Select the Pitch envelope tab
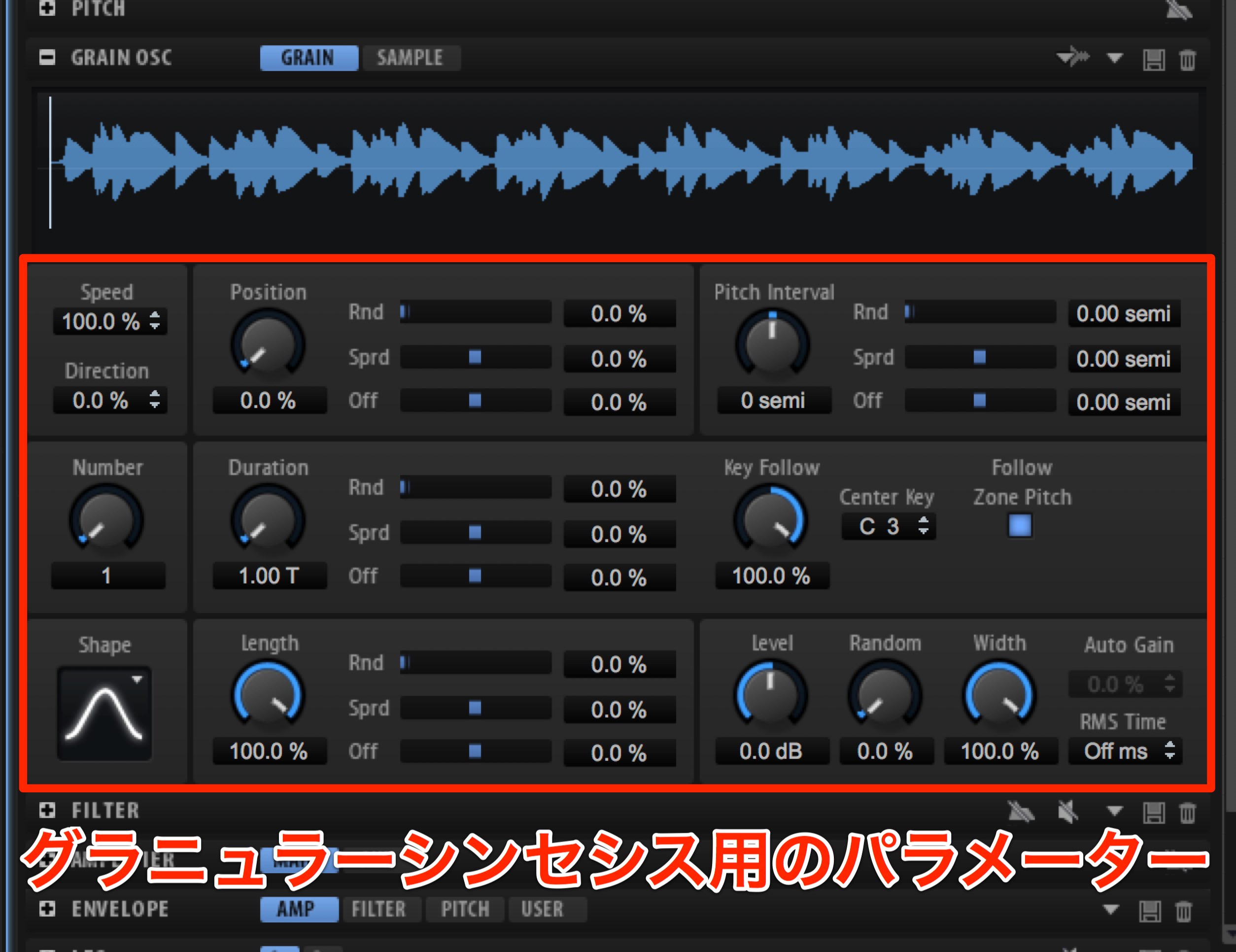The image size is (1236, 952). [x=465, y=909]
